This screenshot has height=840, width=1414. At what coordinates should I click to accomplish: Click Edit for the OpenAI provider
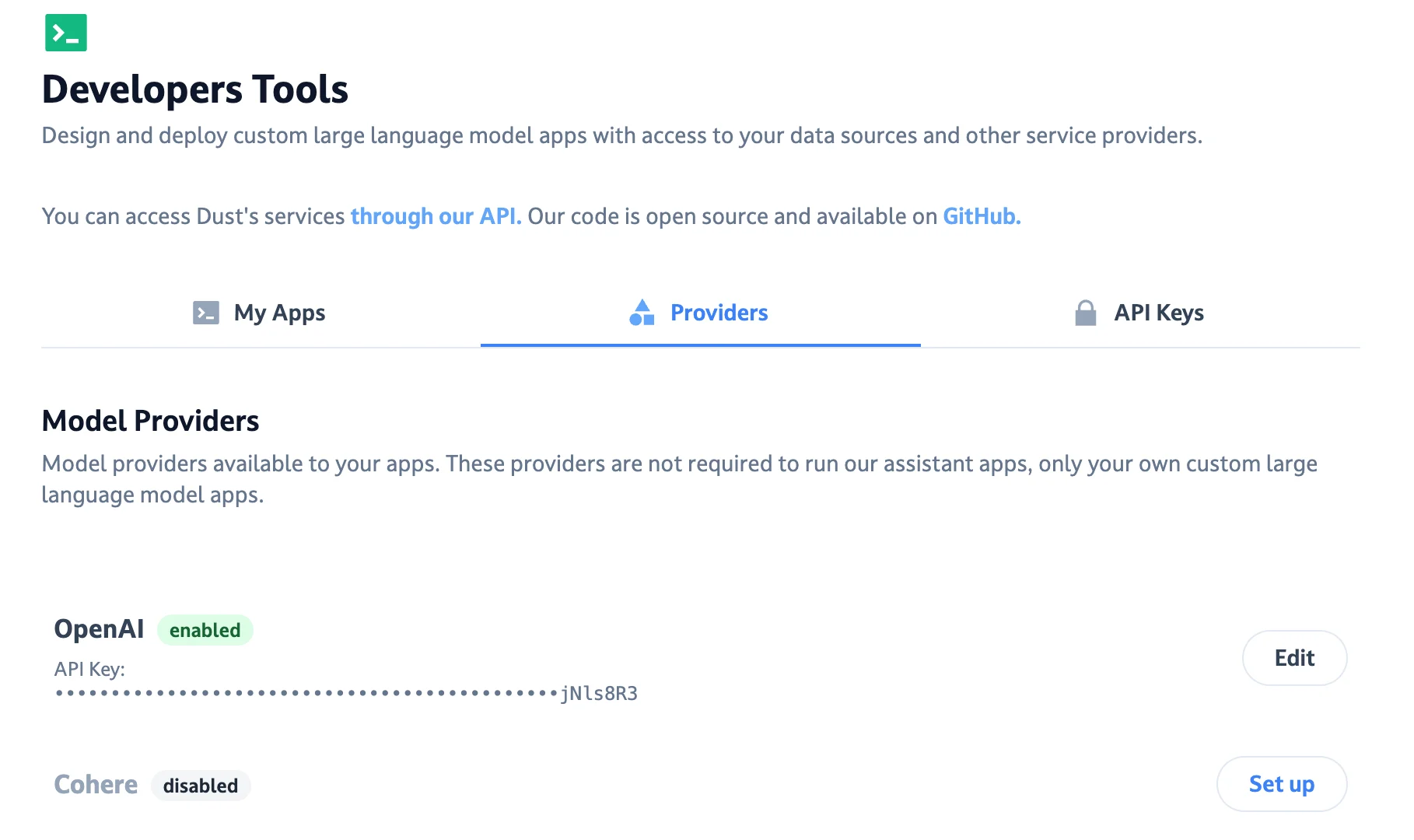(1293, 657)
